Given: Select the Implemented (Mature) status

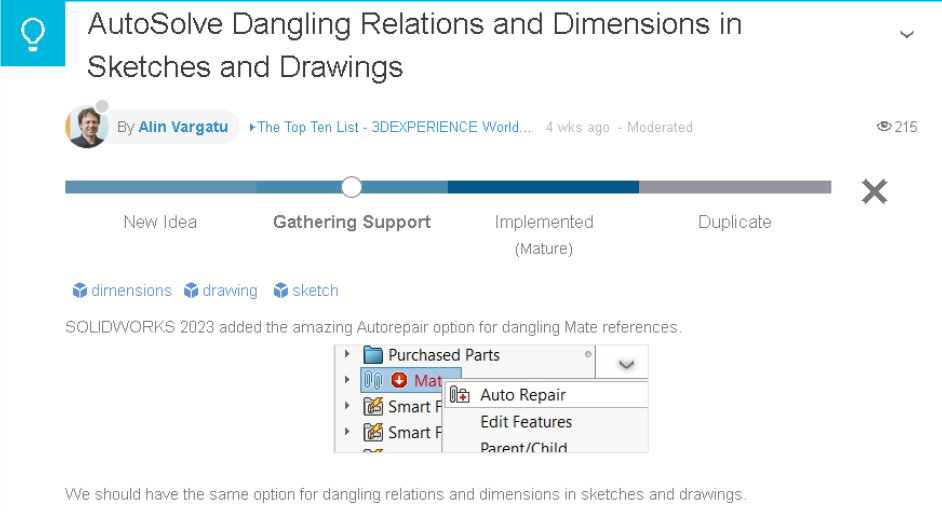Looking at the screenshot, I should tap(544, 235).
